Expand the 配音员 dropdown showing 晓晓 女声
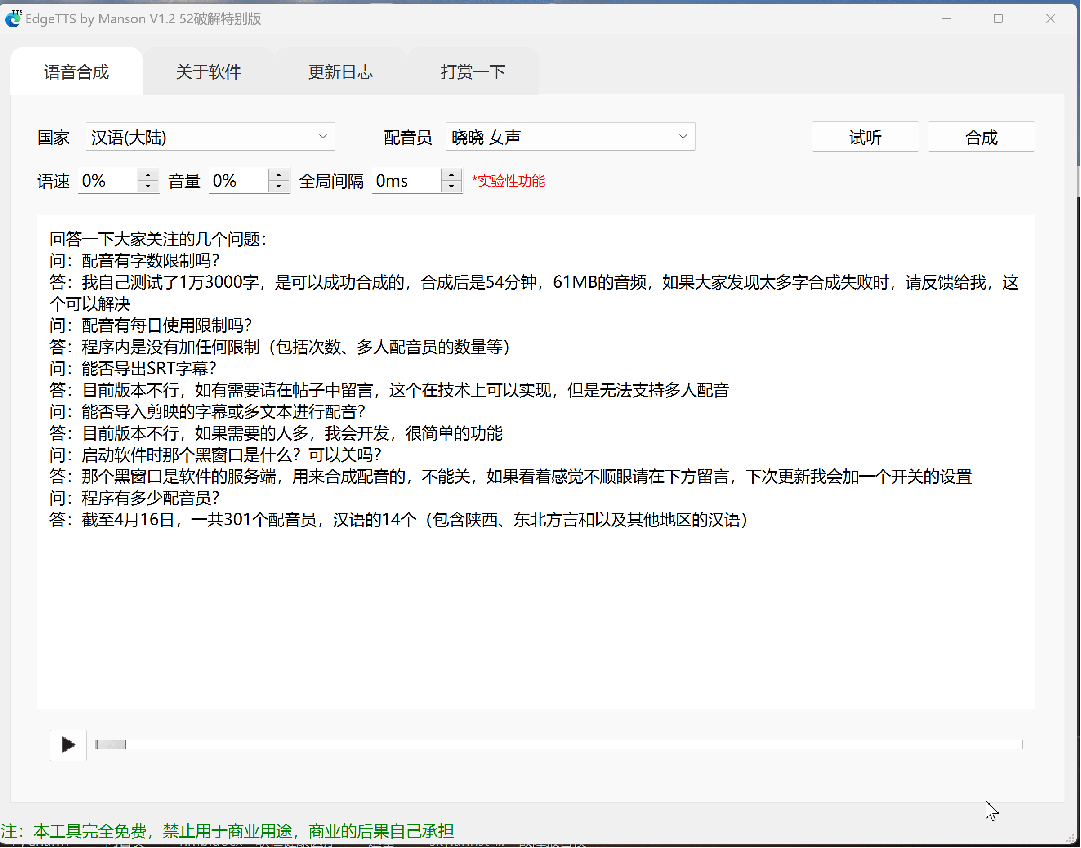This screenshot has width=1081, height=848. [570, 137]
